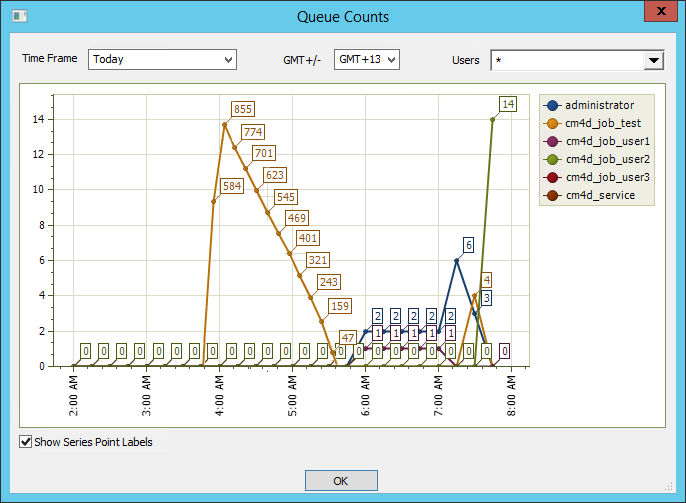Uncheck Show Series Point Labels checkbox

pos(25,441)
